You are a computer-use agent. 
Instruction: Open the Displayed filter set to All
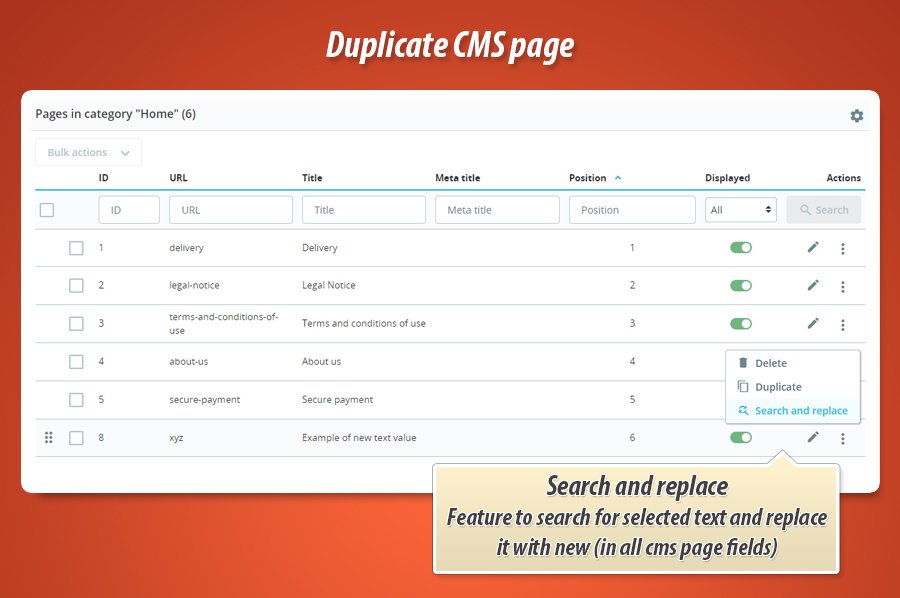pos(740,209)
